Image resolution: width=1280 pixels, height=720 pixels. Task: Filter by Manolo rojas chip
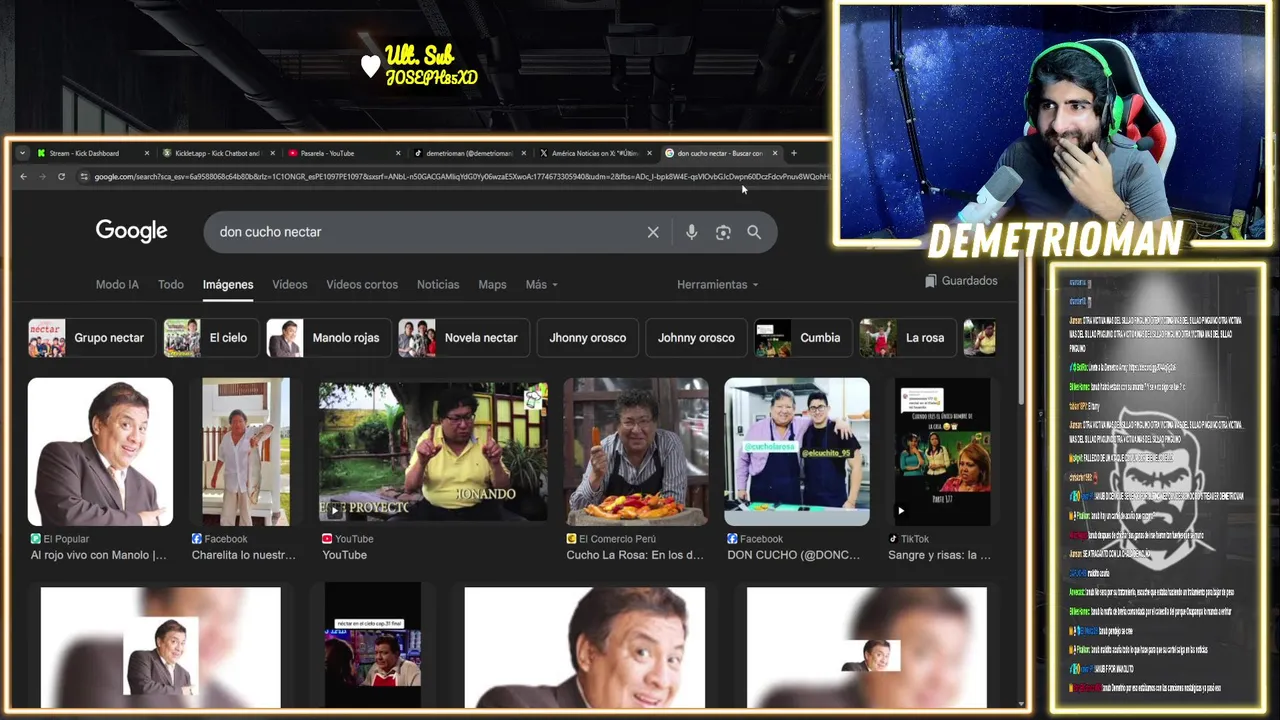click(x=329, y=338)
